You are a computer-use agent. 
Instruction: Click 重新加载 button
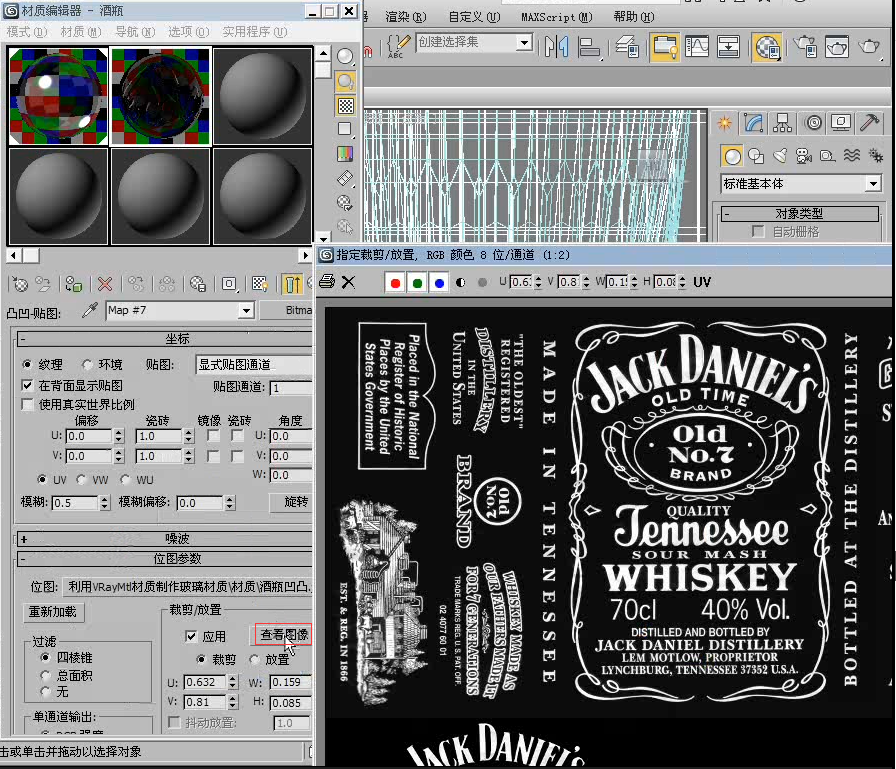53,612
